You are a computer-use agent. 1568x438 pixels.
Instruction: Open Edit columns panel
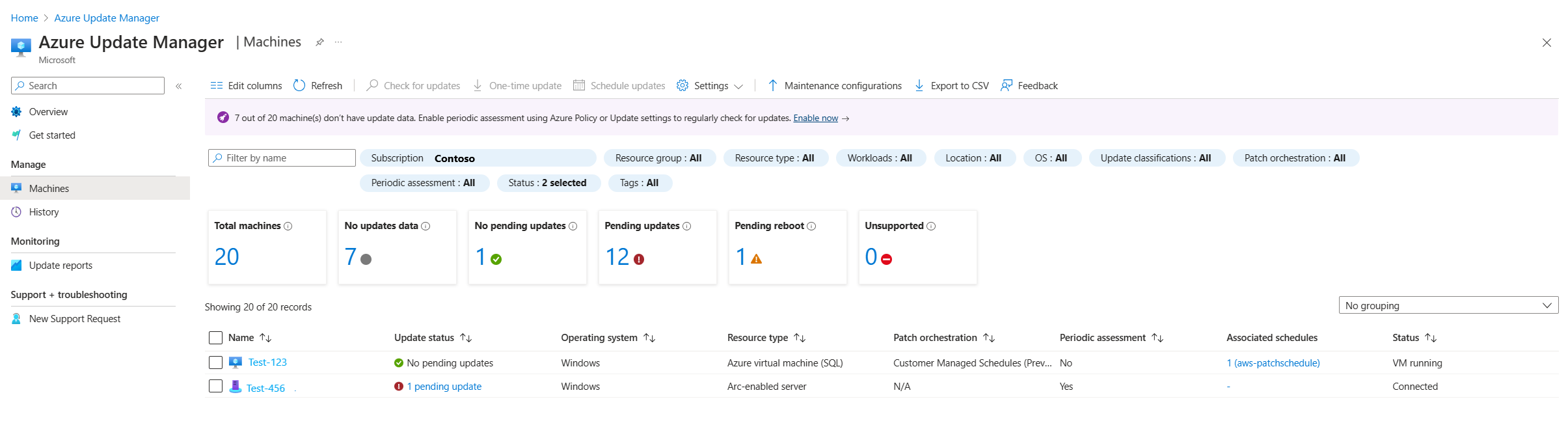tap(246, 85)
